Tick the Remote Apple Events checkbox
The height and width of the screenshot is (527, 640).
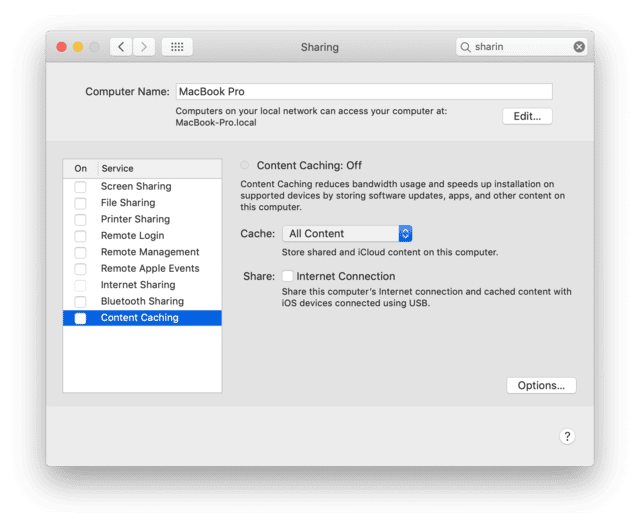(x=80, y=269)
